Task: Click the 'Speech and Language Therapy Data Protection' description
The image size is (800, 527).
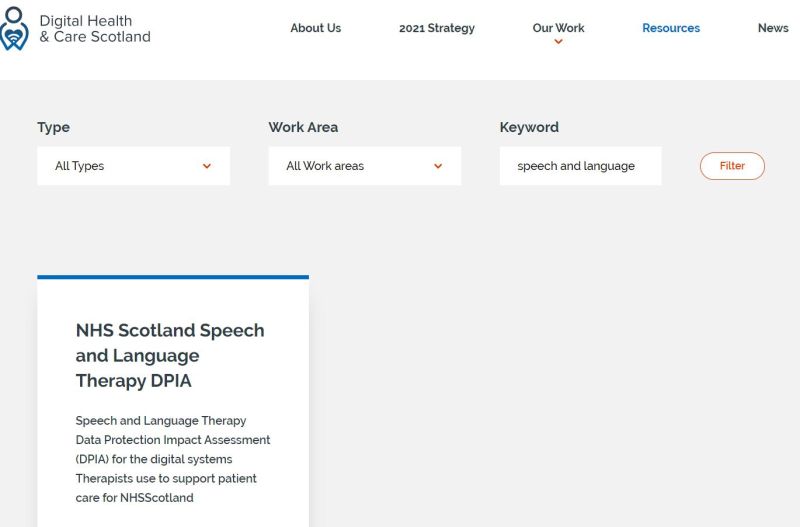Action: pos(173,459)
